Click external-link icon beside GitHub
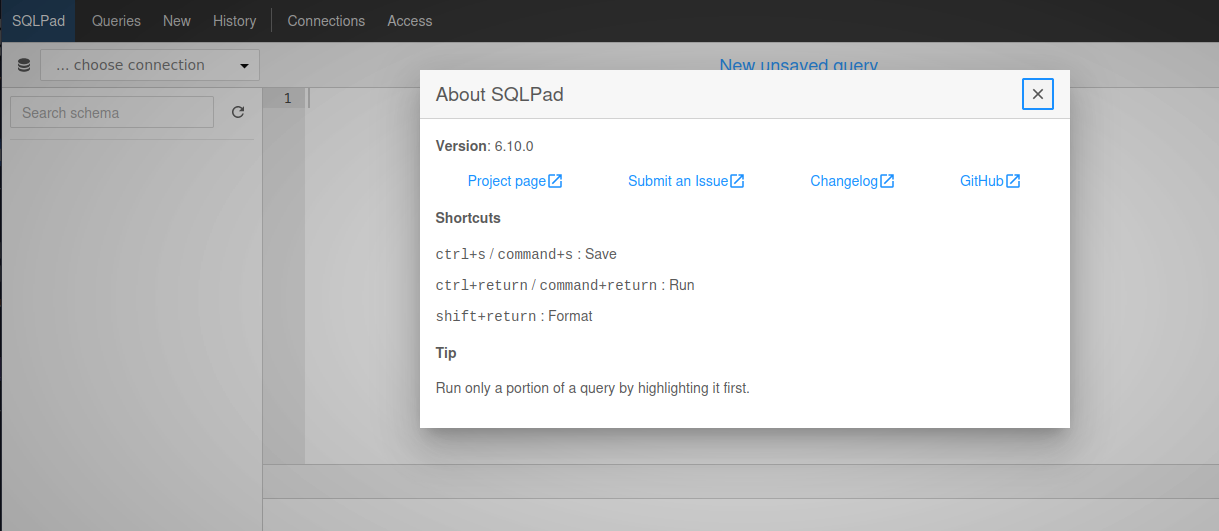 (1013, 181)
